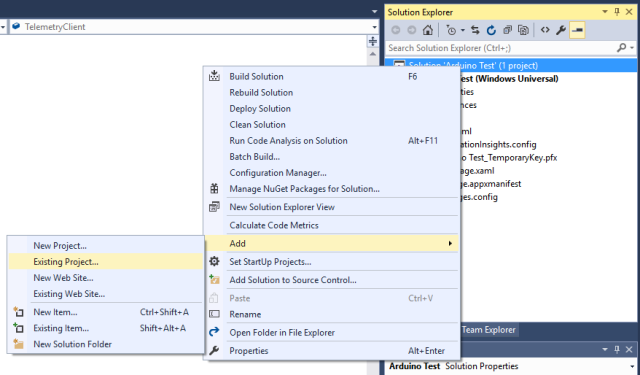Image resolution: width=640 pixels, height=375 pixels.
Task: Open the editor tab list dropdown arrow
Action: click(x=374, y=11)
